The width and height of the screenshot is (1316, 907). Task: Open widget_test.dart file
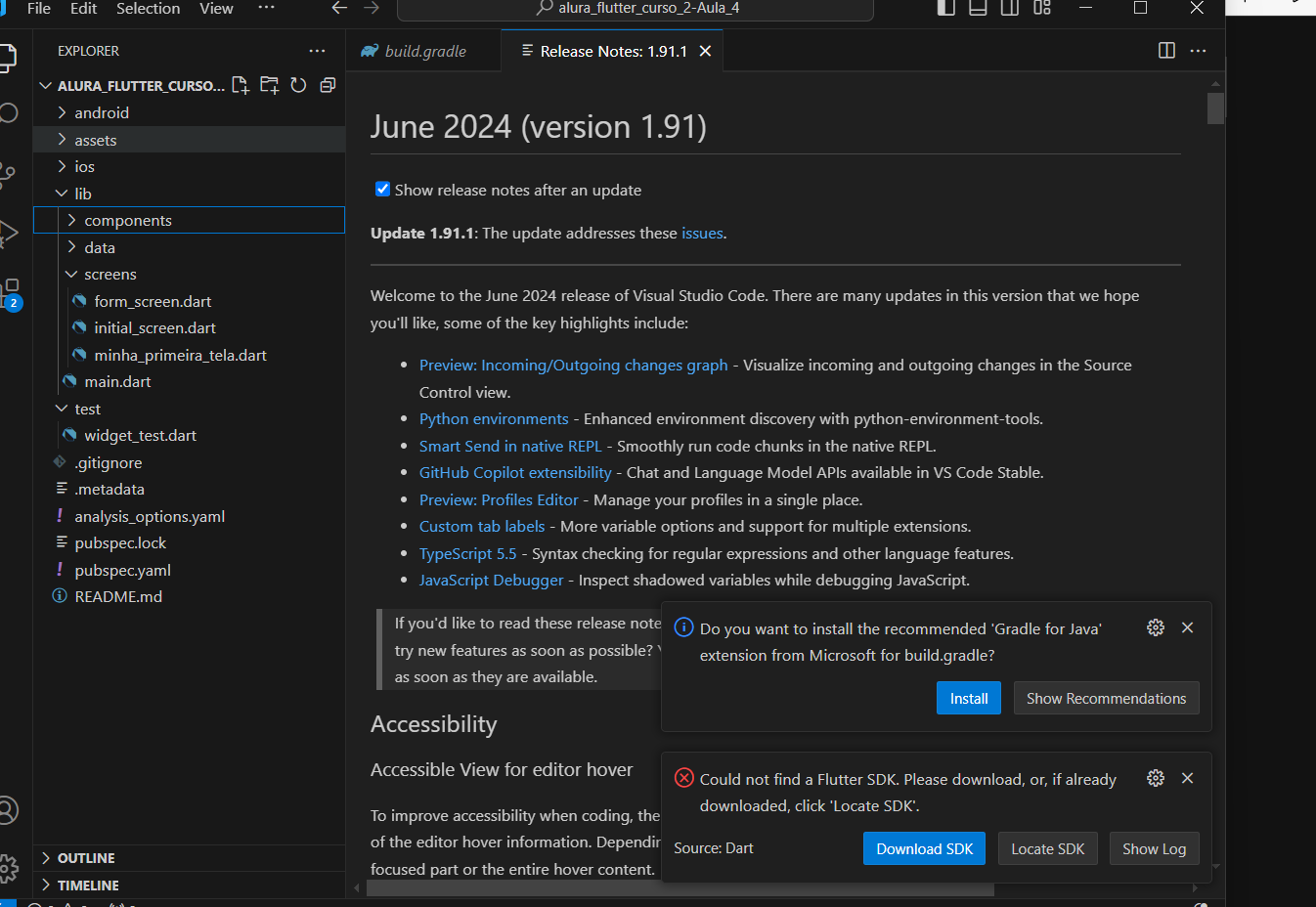189,435
